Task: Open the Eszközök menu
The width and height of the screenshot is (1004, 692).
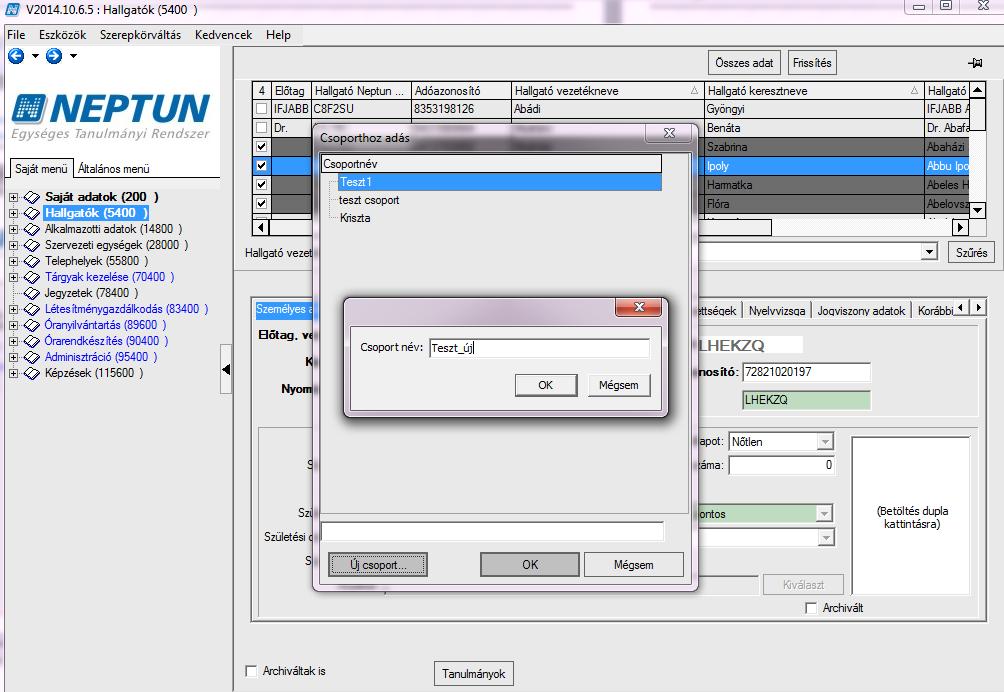Action: [x=63, y=35]
